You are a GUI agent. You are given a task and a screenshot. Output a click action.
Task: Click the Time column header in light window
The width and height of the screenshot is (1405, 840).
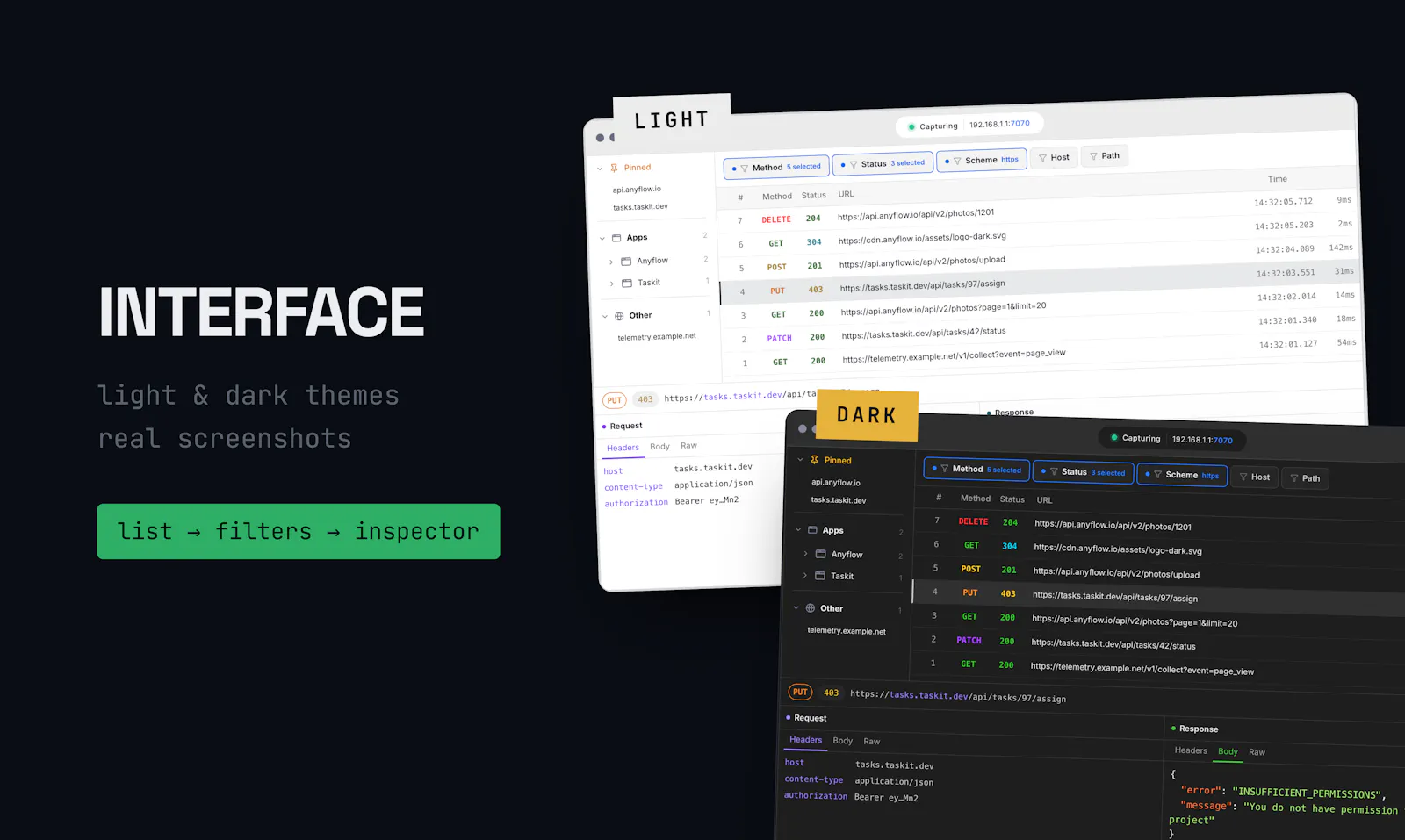pyautogui.click(x=1278, y=179)
